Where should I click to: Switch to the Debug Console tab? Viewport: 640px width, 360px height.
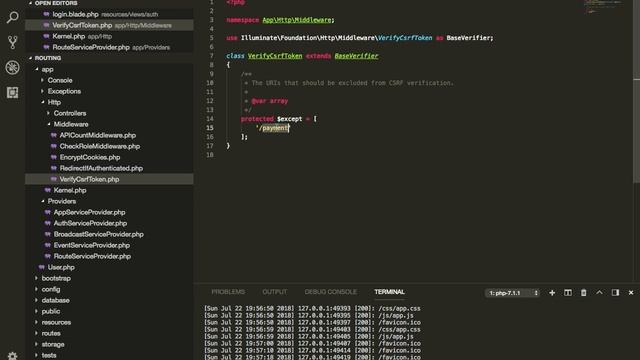click(331, 292)
